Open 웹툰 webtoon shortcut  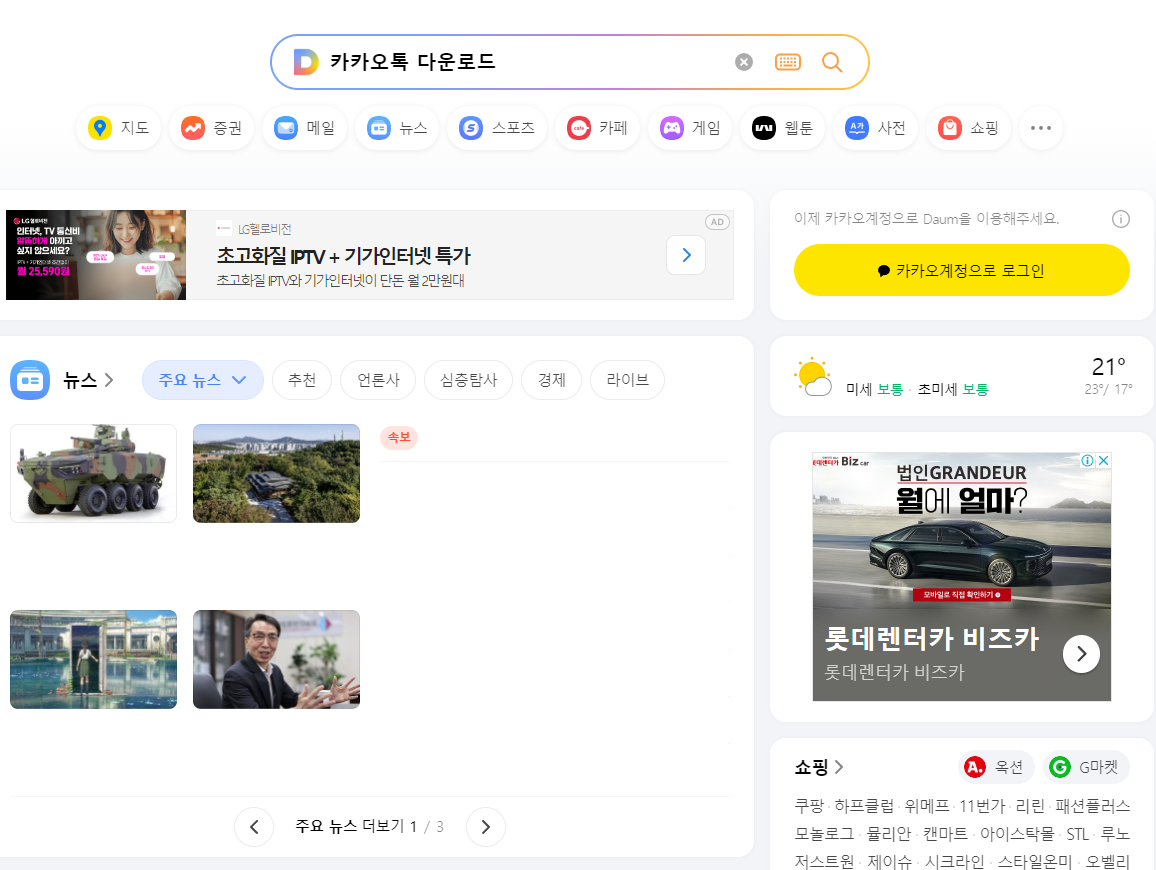[x=782, y=128]
